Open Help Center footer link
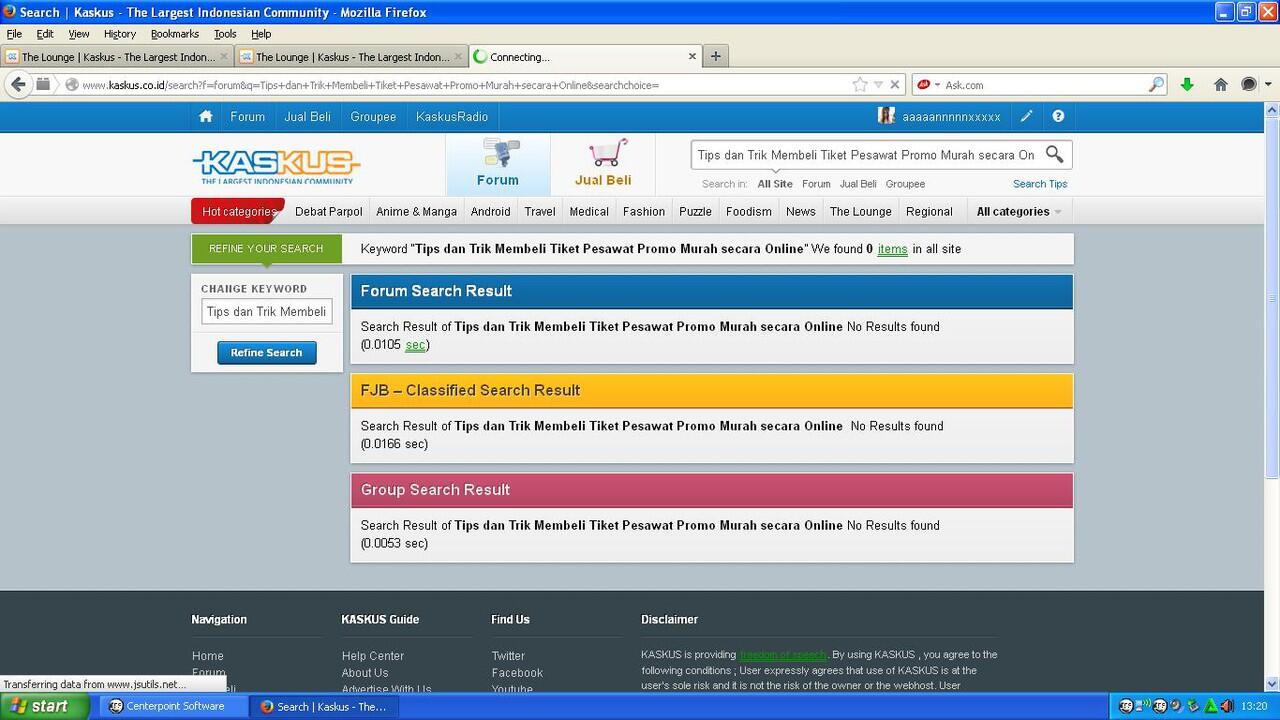The image size is (1280, 720). [373, 656]
